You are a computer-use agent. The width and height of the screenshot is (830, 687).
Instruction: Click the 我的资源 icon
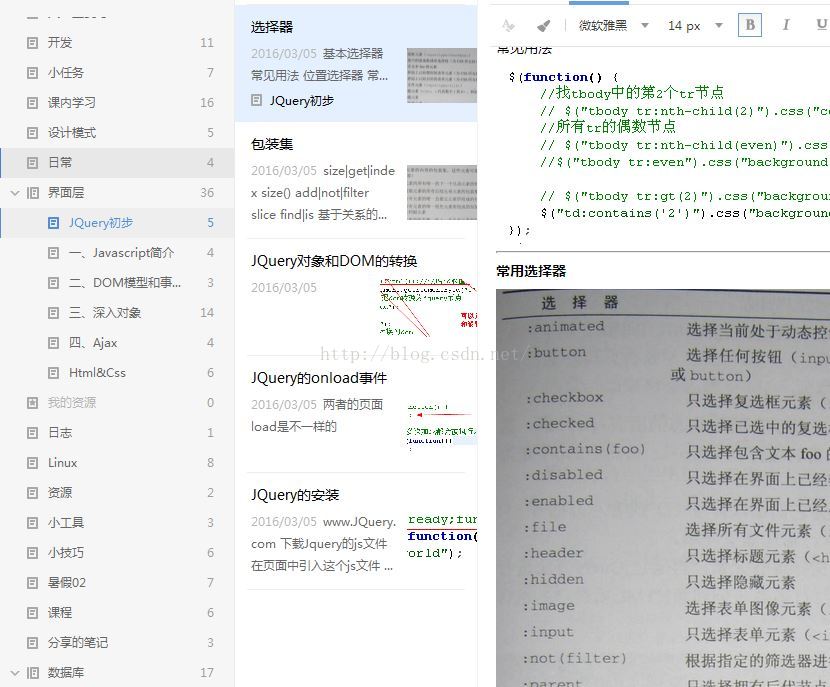click(x=32, y=403)
